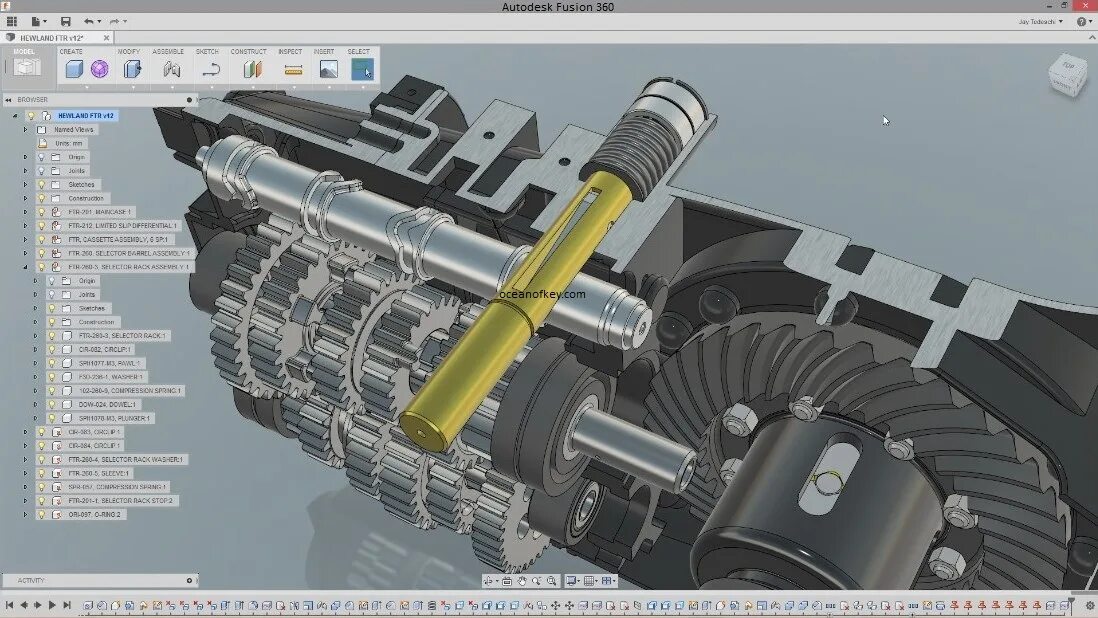Open Display Settings monitor icon
Screen dimensions: 1098x618
click(x=572, y=581)
